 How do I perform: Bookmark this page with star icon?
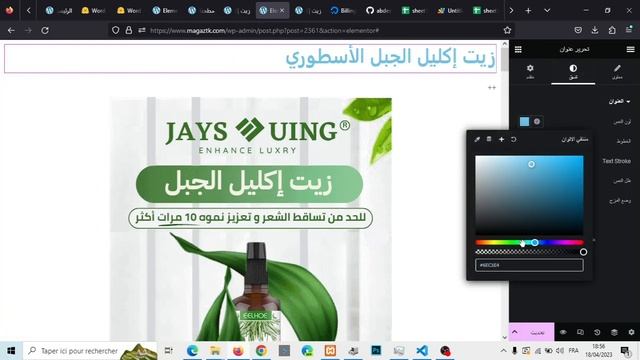tap(507, 30)
